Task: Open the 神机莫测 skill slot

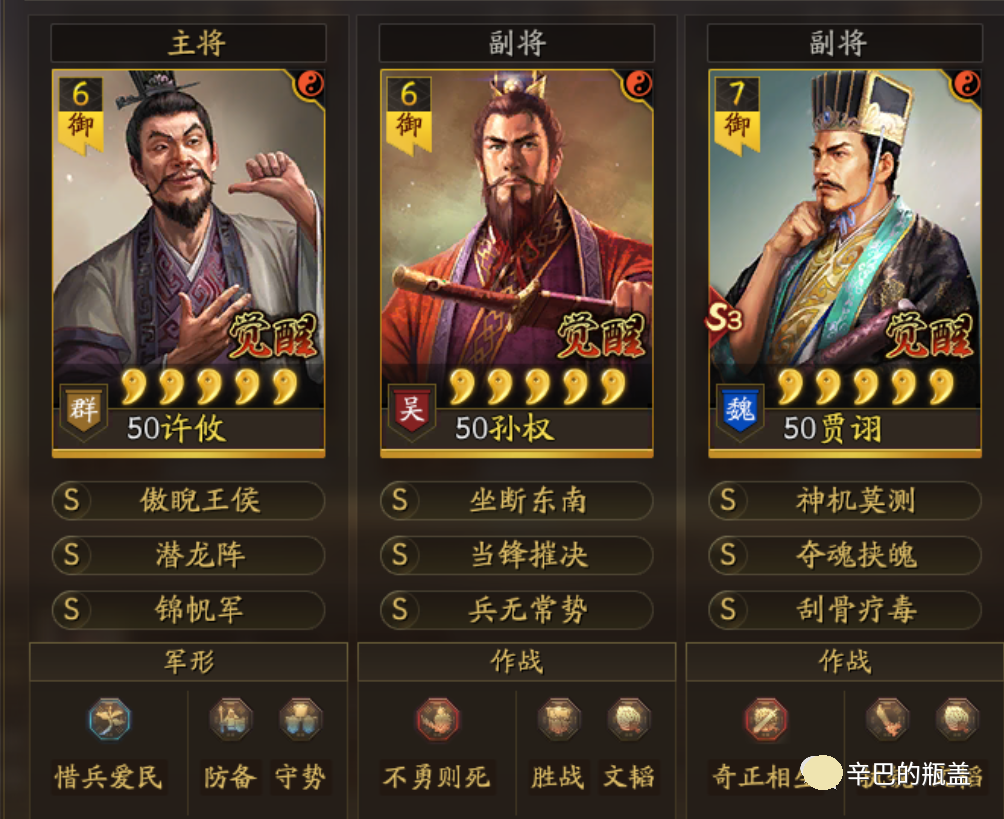Action: tap(845, 500)
